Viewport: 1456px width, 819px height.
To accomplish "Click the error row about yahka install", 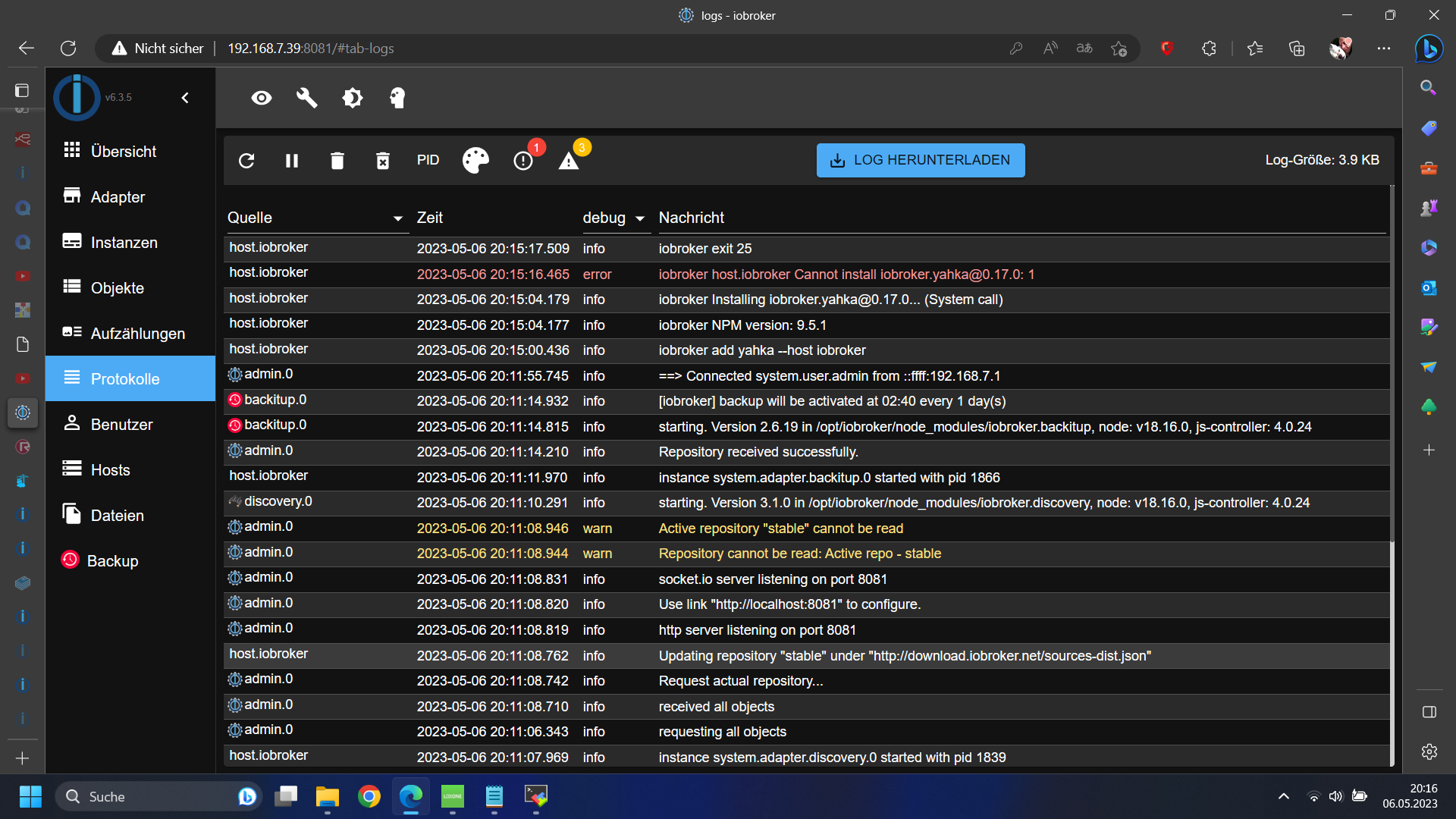I will click(807, 275).
